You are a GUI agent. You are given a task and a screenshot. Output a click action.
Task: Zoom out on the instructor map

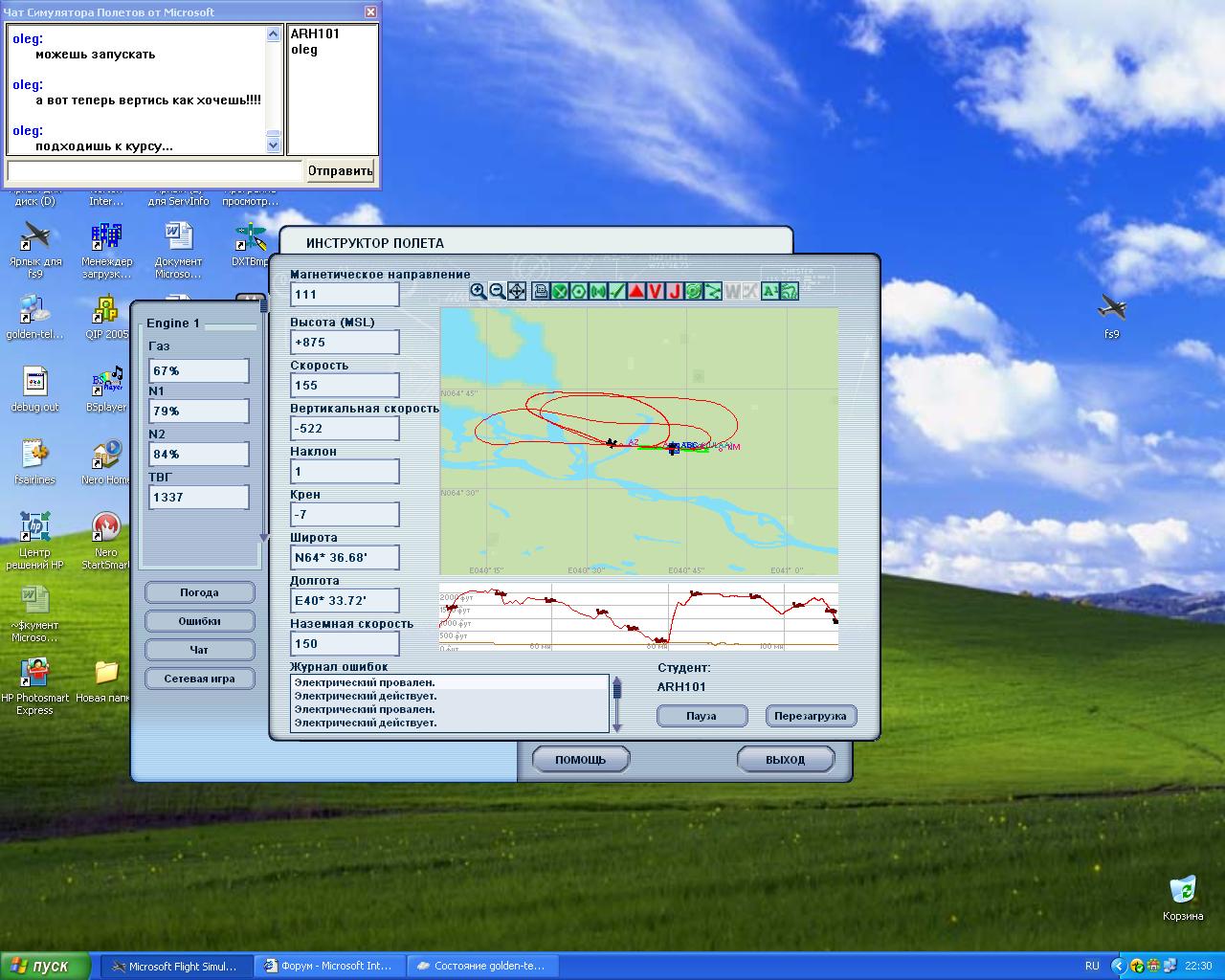498,291
